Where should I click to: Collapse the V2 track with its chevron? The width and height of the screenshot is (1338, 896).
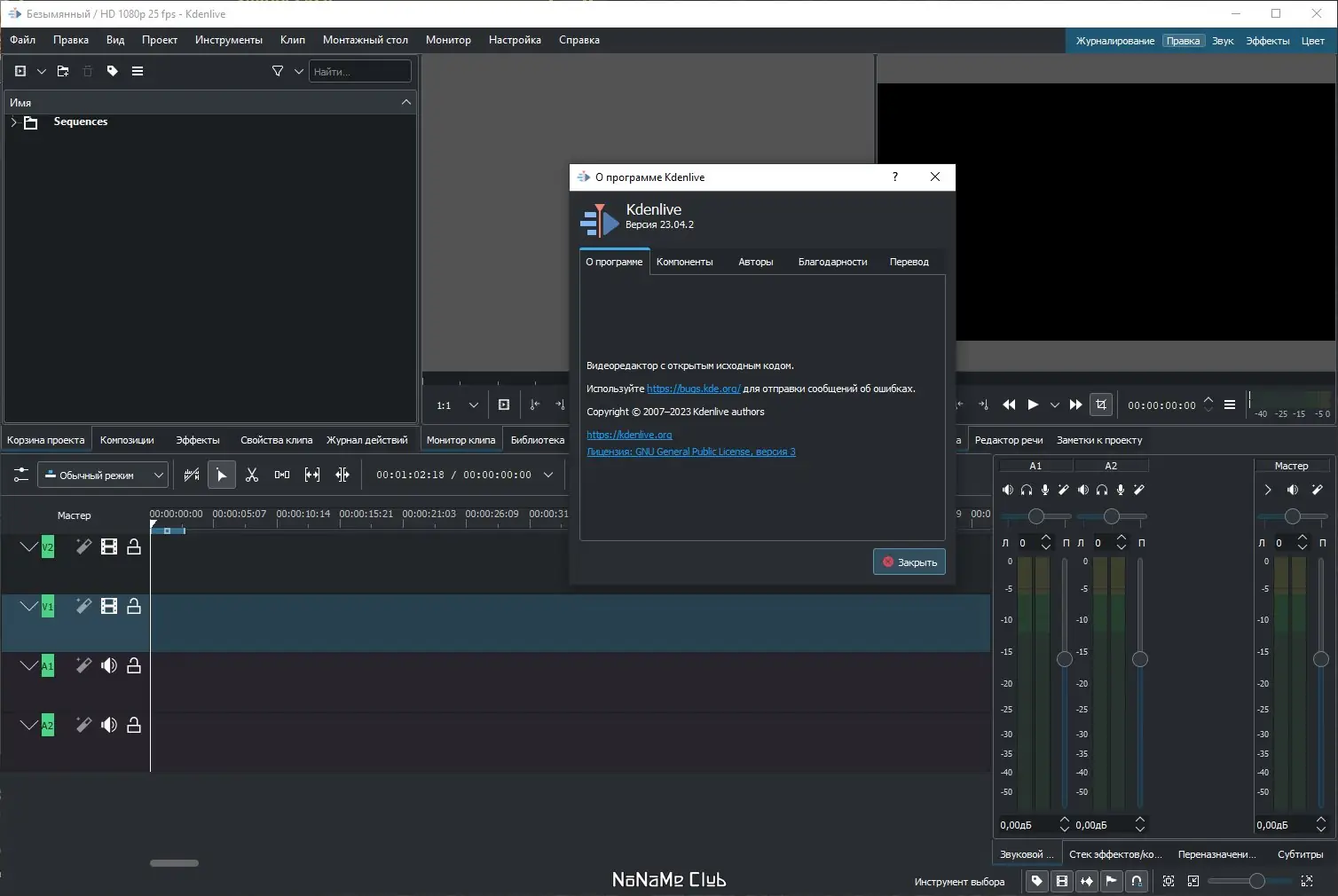(29, 546)
